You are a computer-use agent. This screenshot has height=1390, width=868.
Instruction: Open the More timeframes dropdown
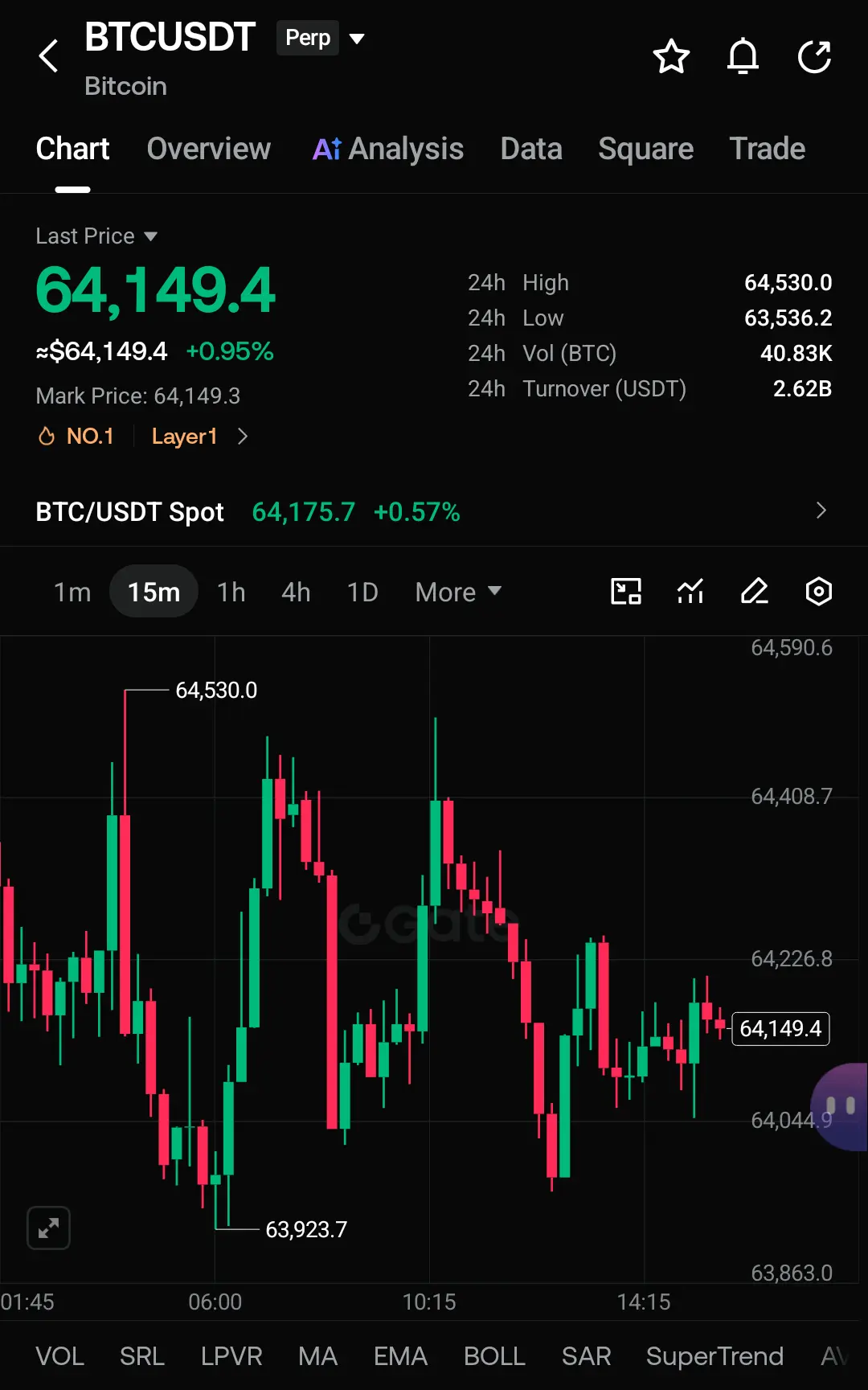tap(458, 592)
